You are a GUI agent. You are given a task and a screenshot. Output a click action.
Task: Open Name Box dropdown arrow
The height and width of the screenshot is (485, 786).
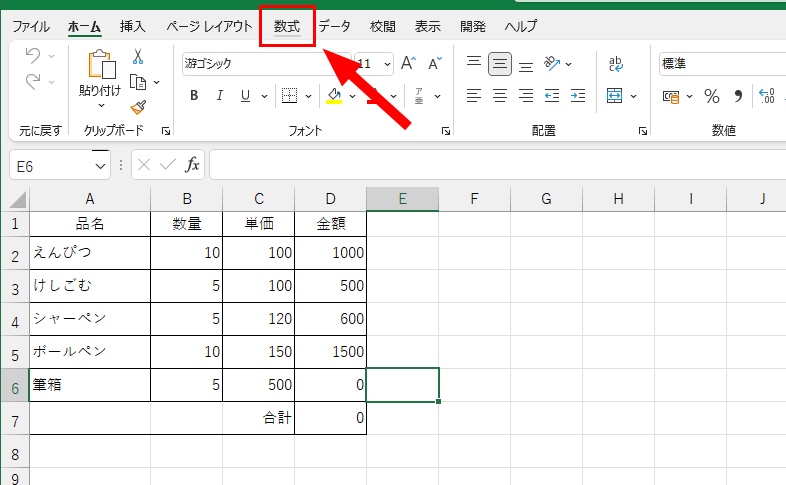pos(100,166)
